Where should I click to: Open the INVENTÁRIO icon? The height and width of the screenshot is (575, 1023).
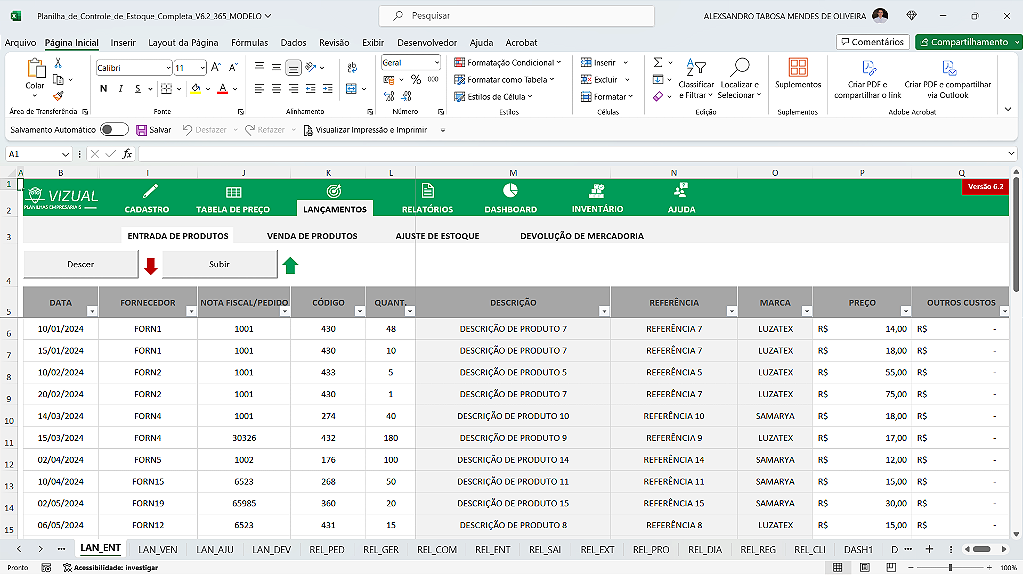[x=597, y=190]
